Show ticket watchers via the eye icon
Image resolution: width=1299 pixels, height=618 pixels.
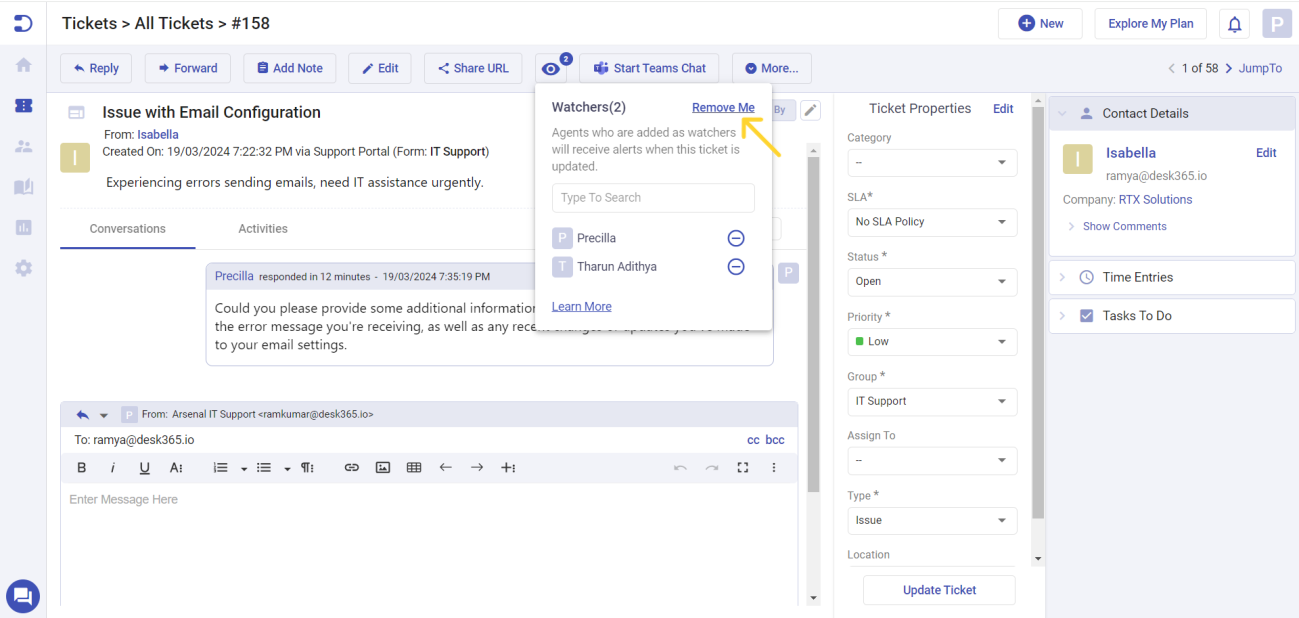point(551,68)
